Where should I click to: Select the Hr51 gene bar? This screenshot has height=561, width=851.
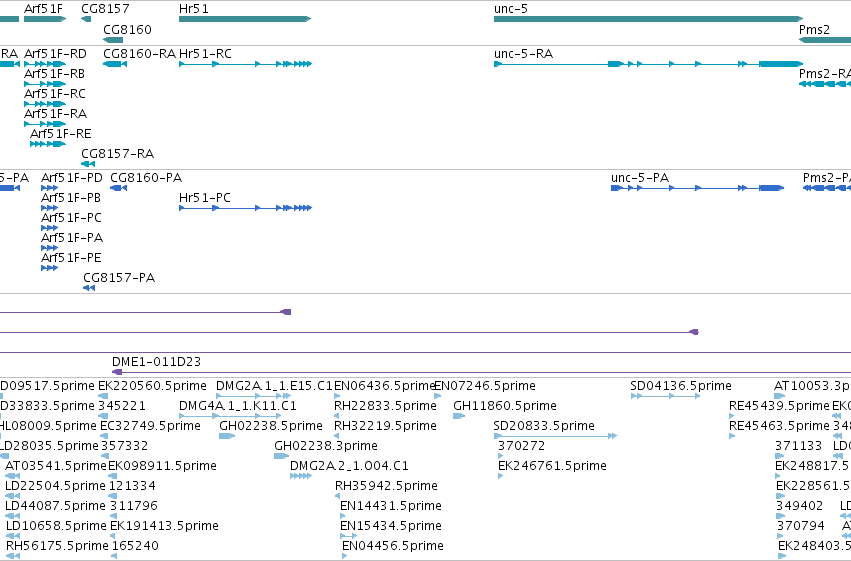(x=245, y=19)
